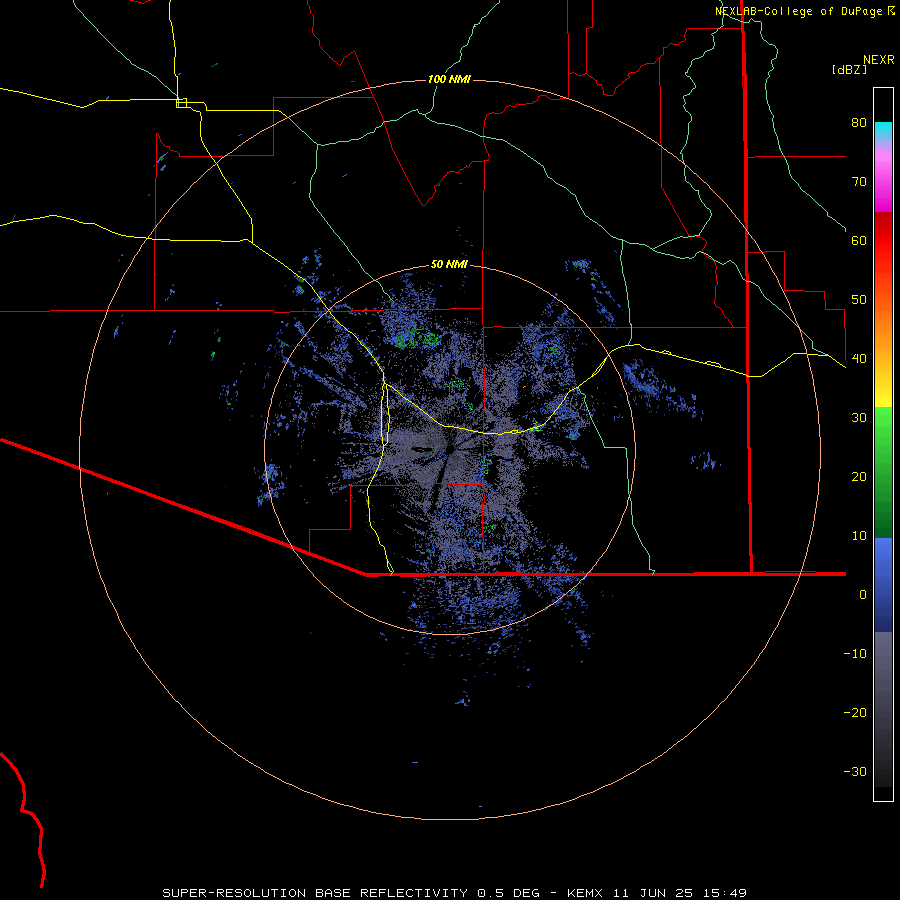Screen dimensions: 900x900
Task: Click the 50 dBZ scale value
Action: (859, 300)
